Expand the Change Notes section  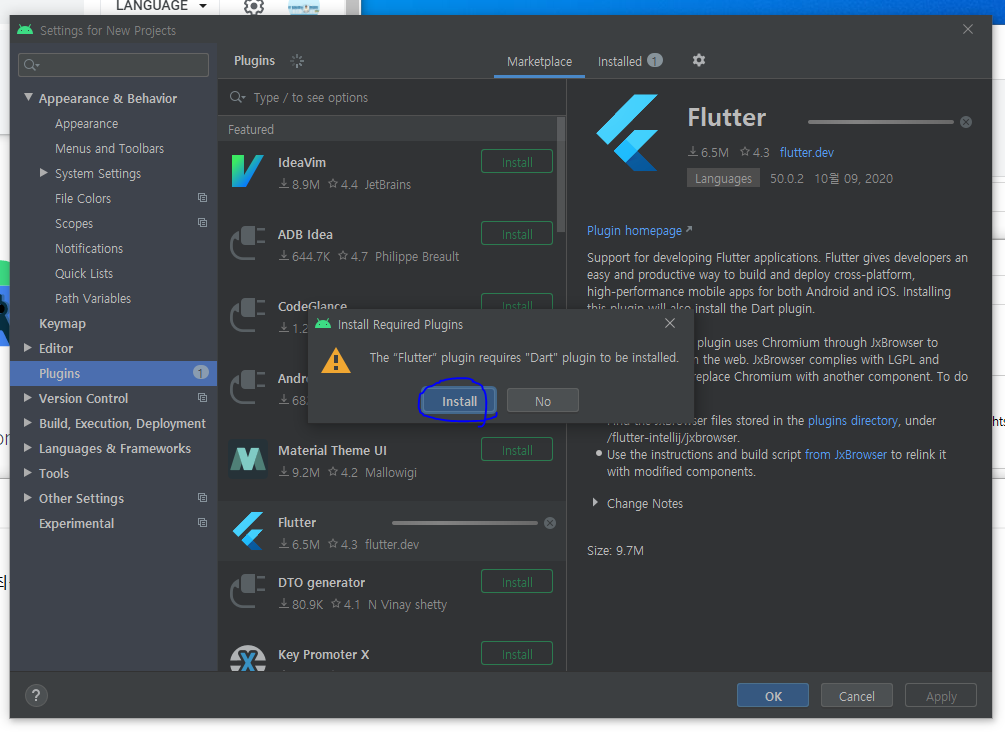[595, 502]
